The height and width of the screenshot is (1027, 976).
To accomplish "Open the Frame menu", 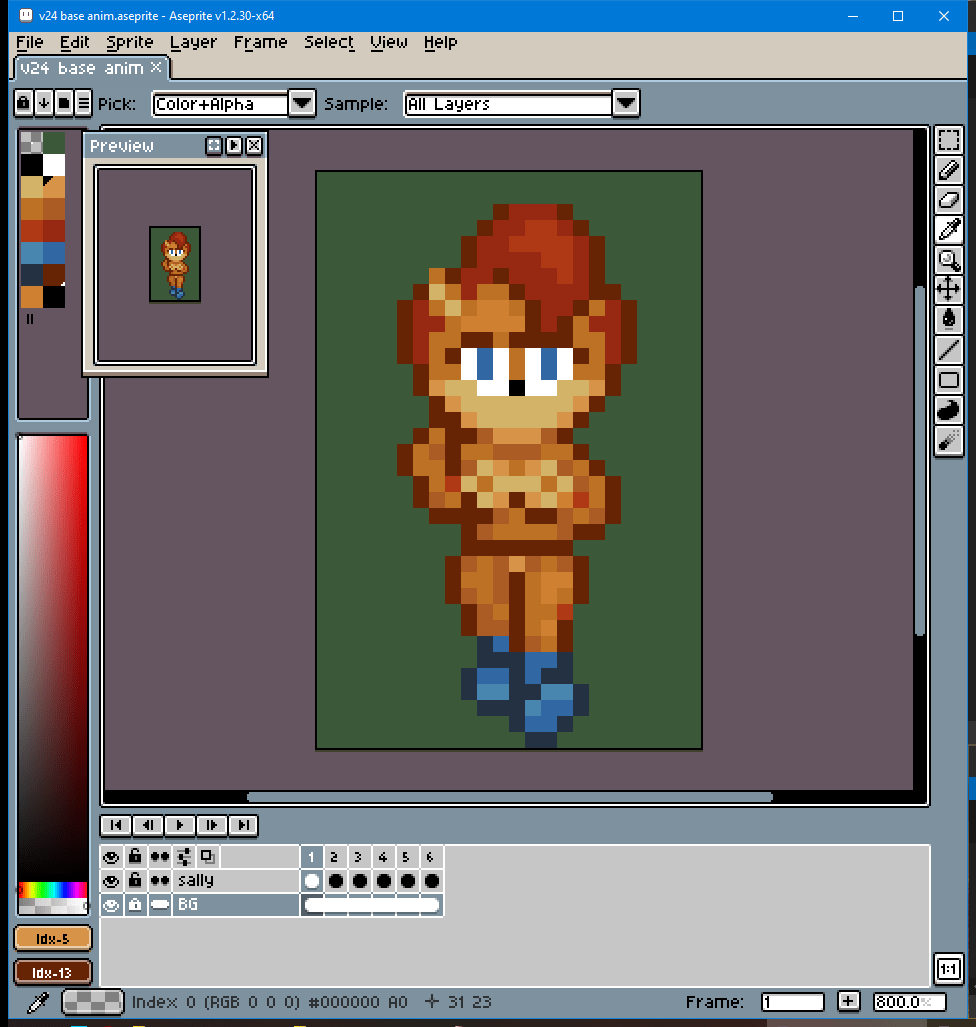I will point(260,42).
